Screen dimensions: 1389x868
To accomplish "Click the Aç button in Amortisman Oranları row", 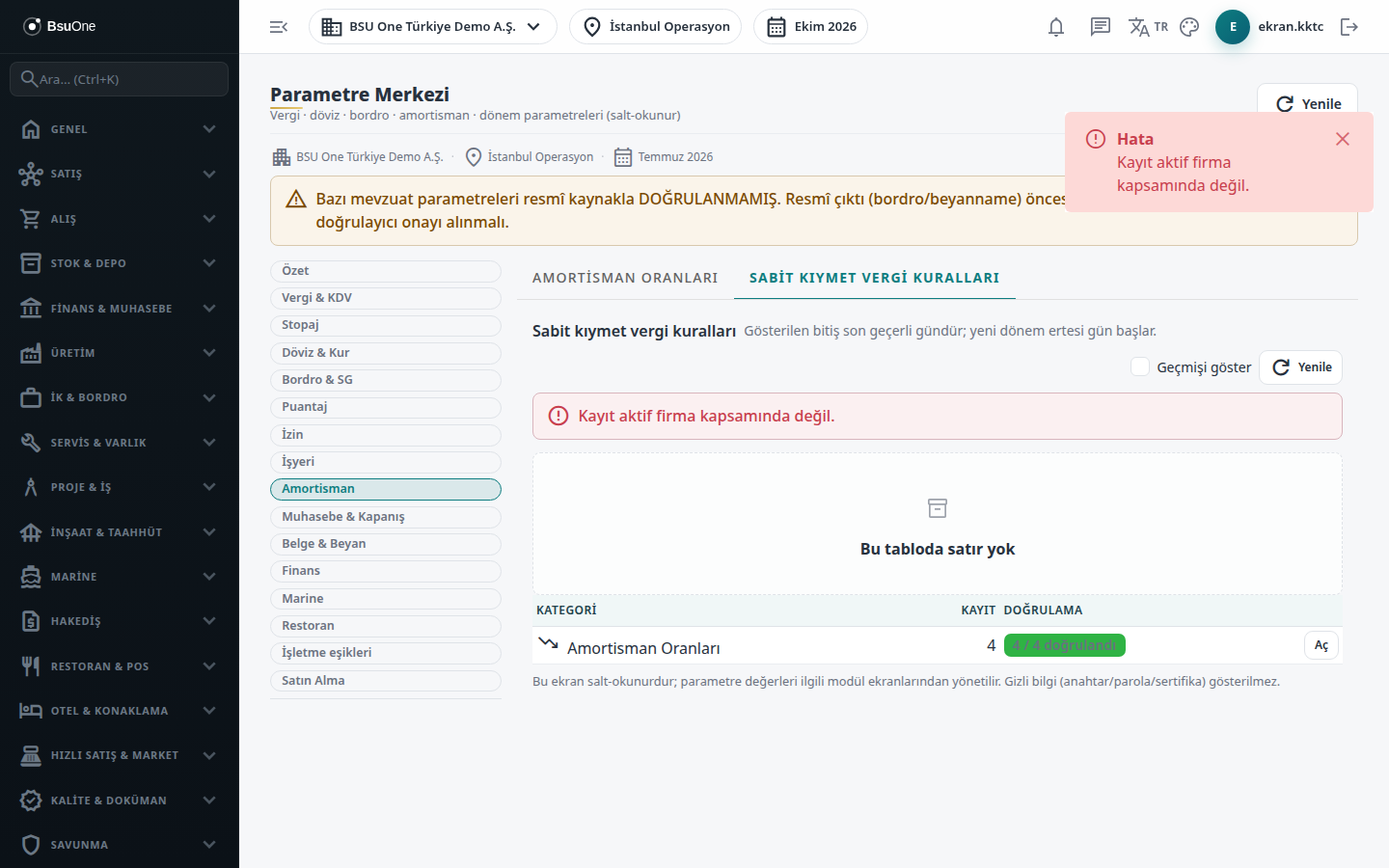I will point(1321,645).
